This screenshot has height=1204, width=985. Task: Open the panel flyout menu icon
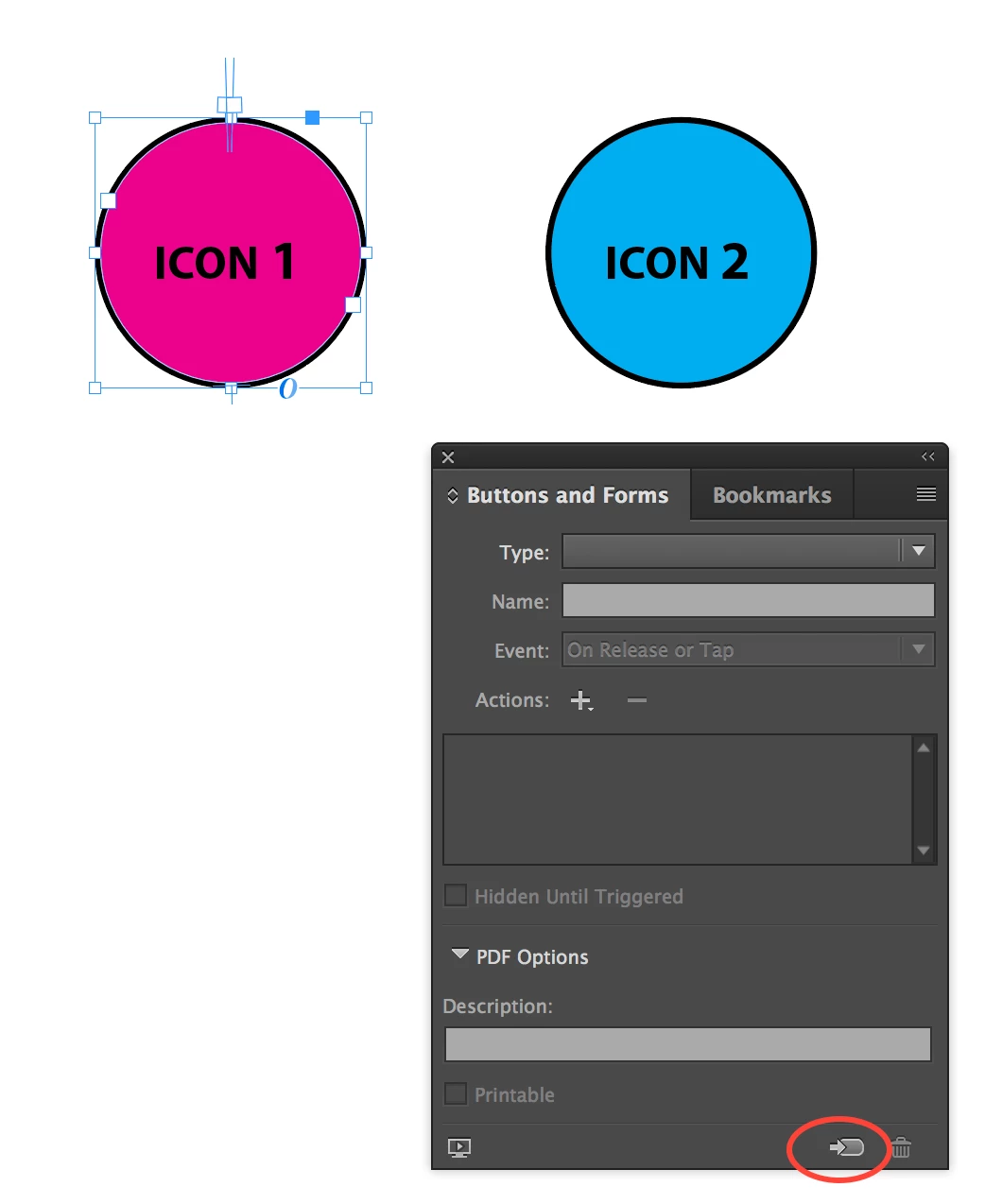(926, 494)
